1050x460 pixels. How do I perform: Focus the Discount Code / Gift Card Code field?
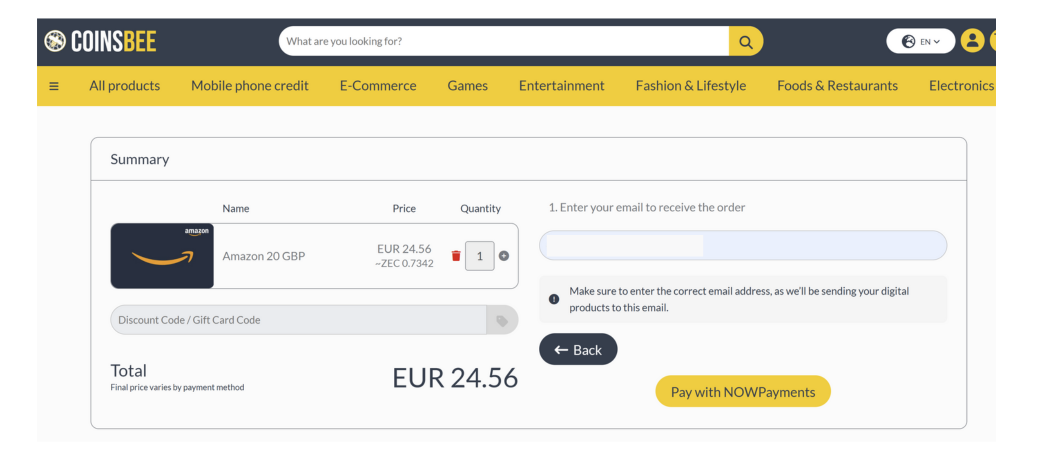coord(299,320)
